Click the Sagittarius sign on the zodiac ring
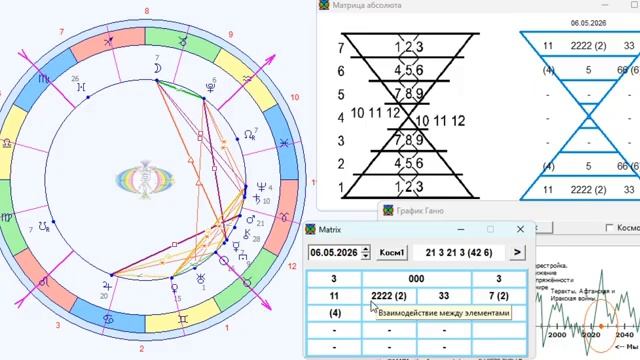This screenshot has width=640, height=360. (x=109, y=41)
